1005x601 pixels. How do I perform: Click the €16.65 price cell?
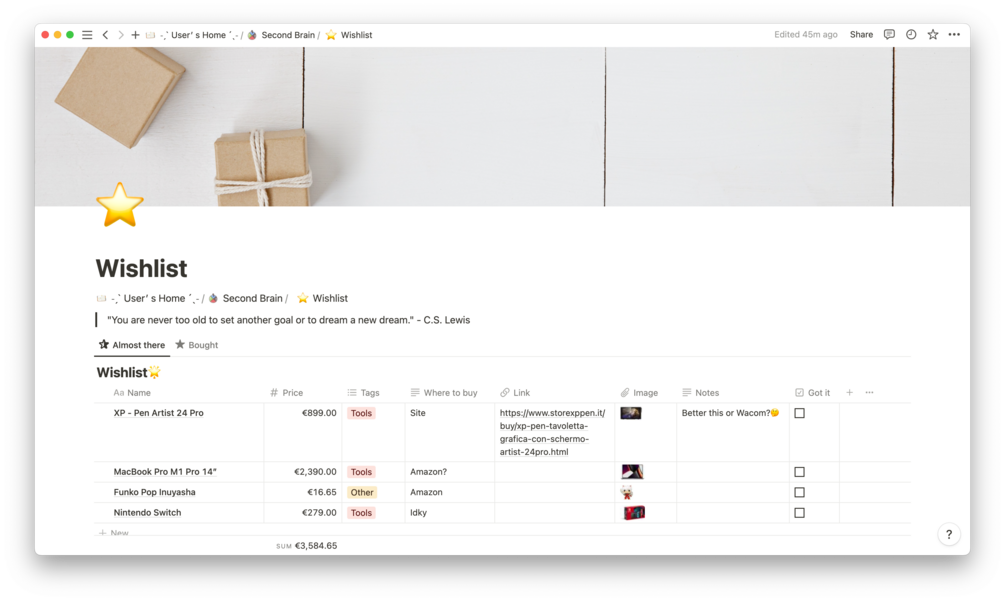pos(303,493)
